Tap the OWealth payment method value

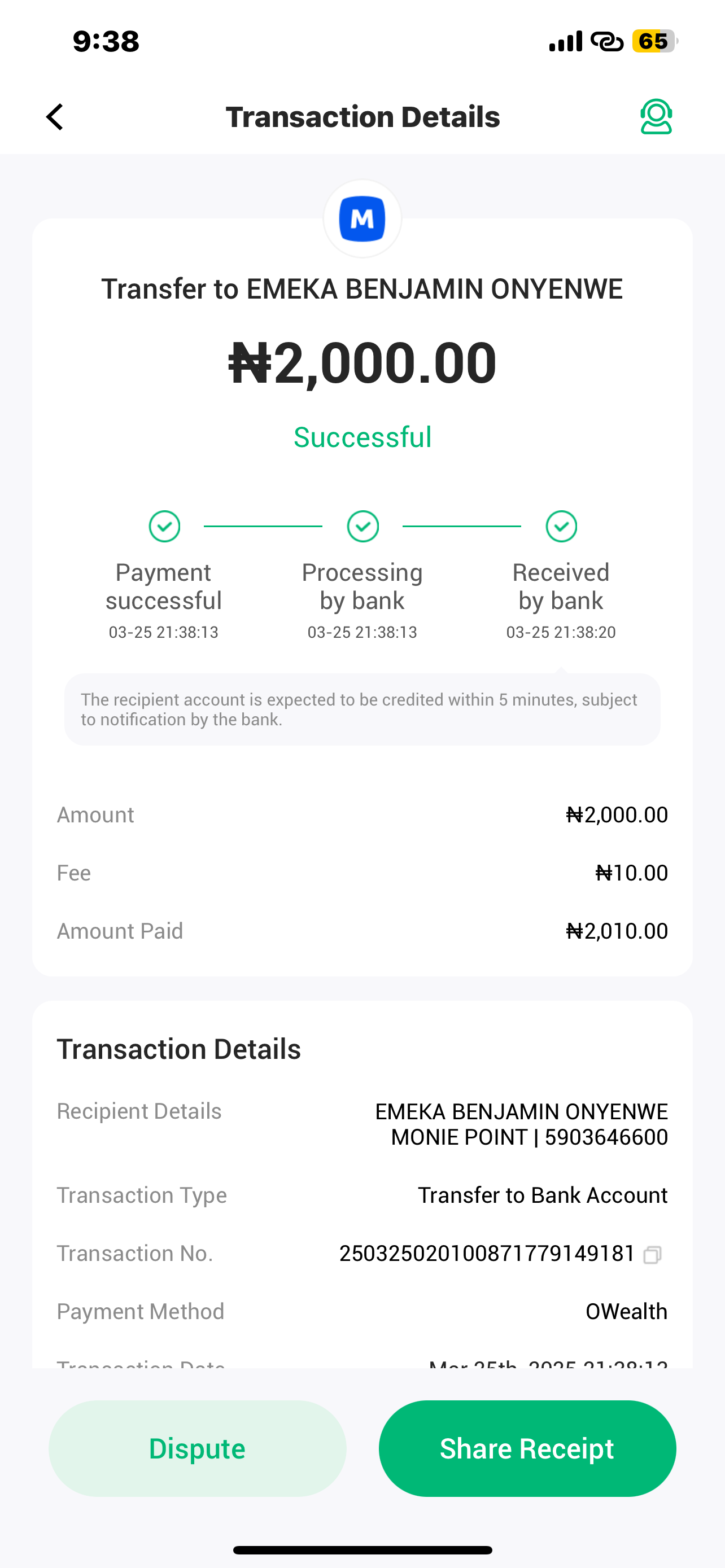(x=626, y=1312)
